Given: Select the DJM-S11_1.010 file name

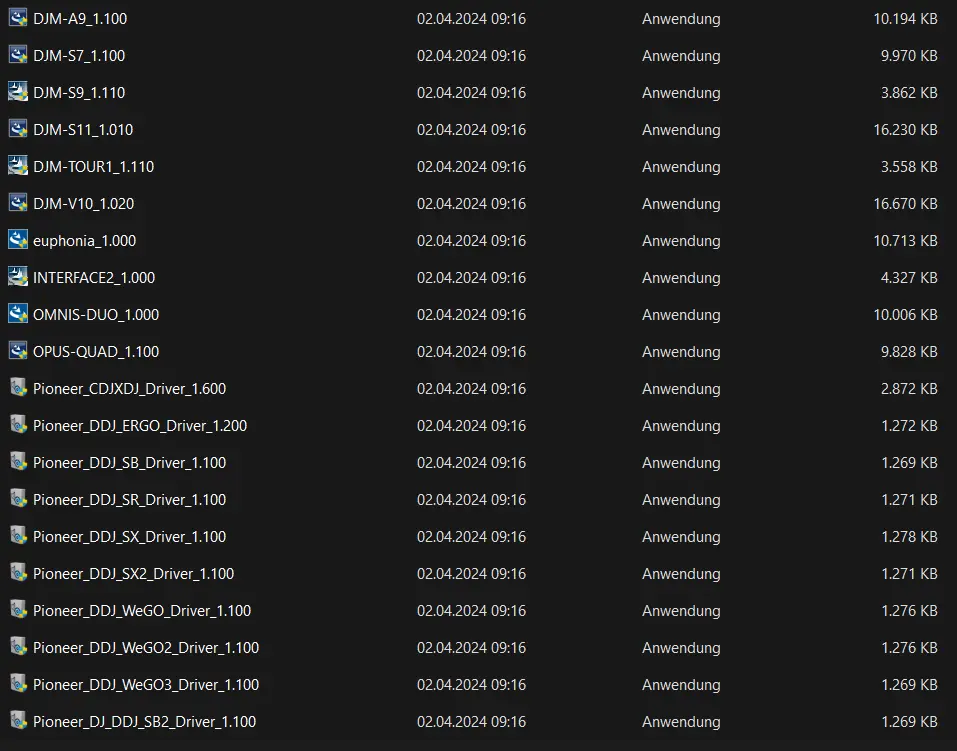Looking at the screenshot, I should (x=84, y=129).
